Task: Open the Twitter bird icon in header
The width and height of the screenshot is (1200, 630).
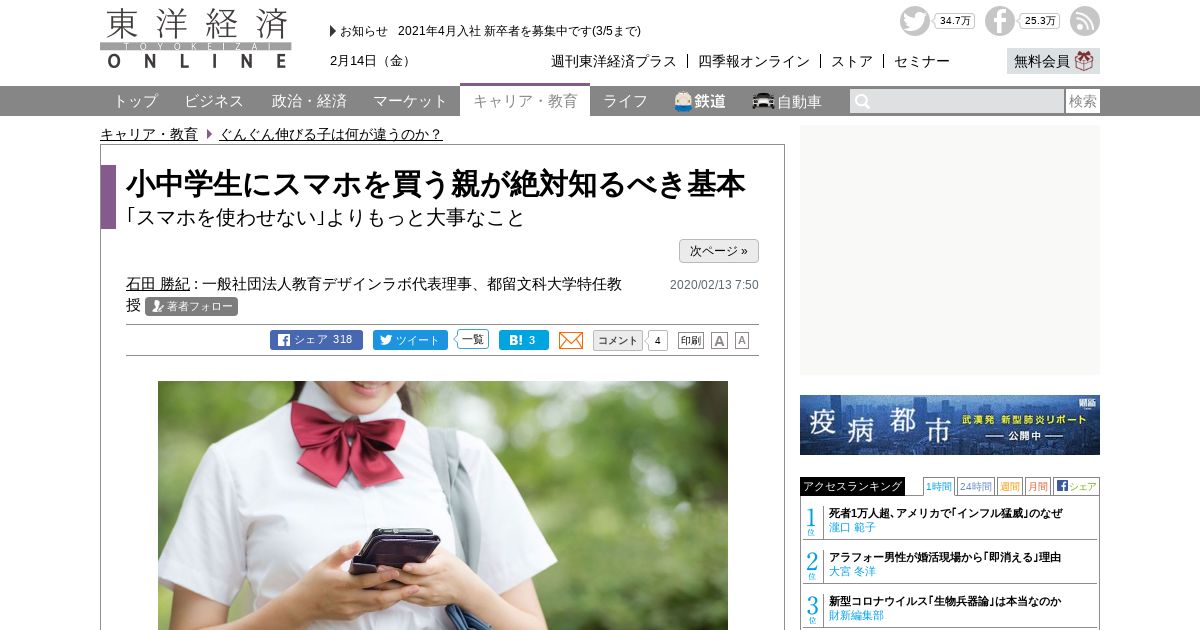Action: click(915, 21)
